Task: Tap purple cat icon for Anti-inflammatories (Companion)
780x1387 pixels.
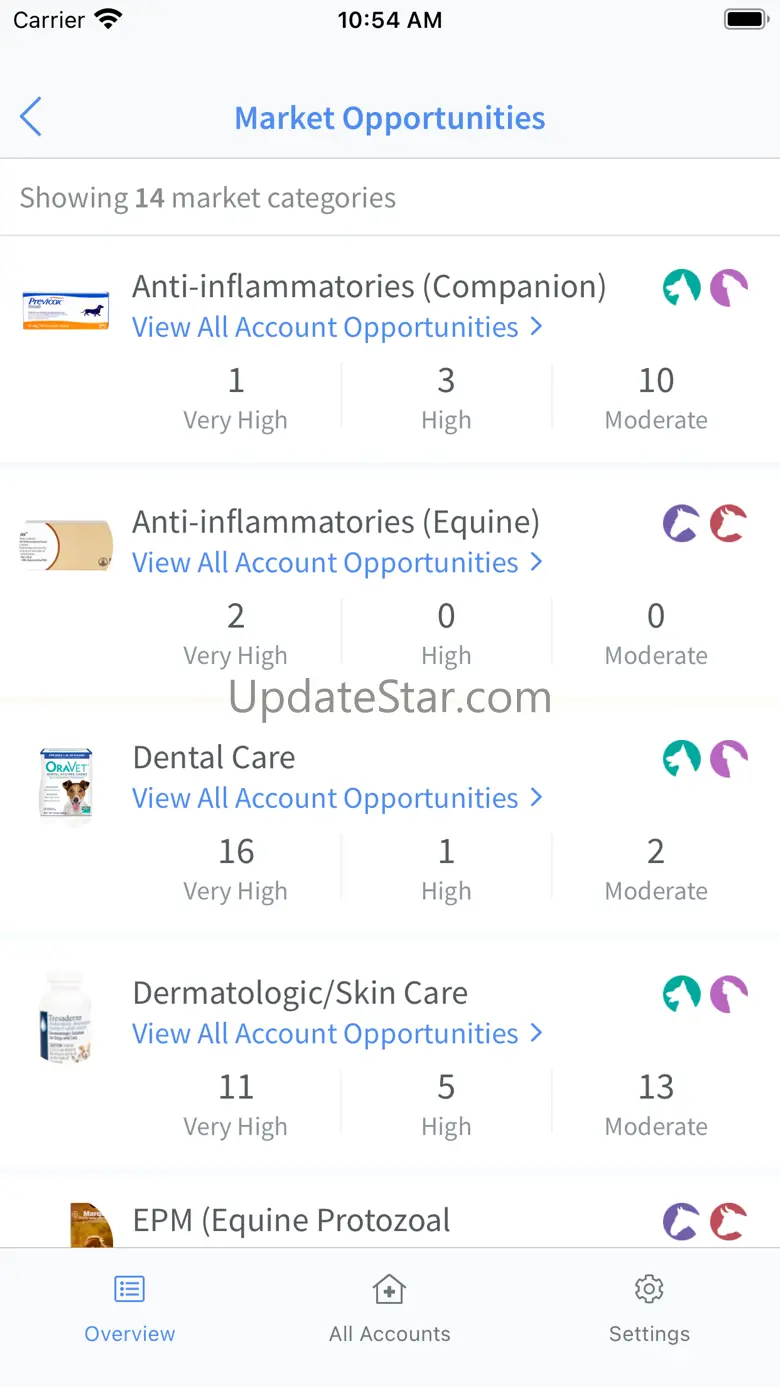Action: 729,288
